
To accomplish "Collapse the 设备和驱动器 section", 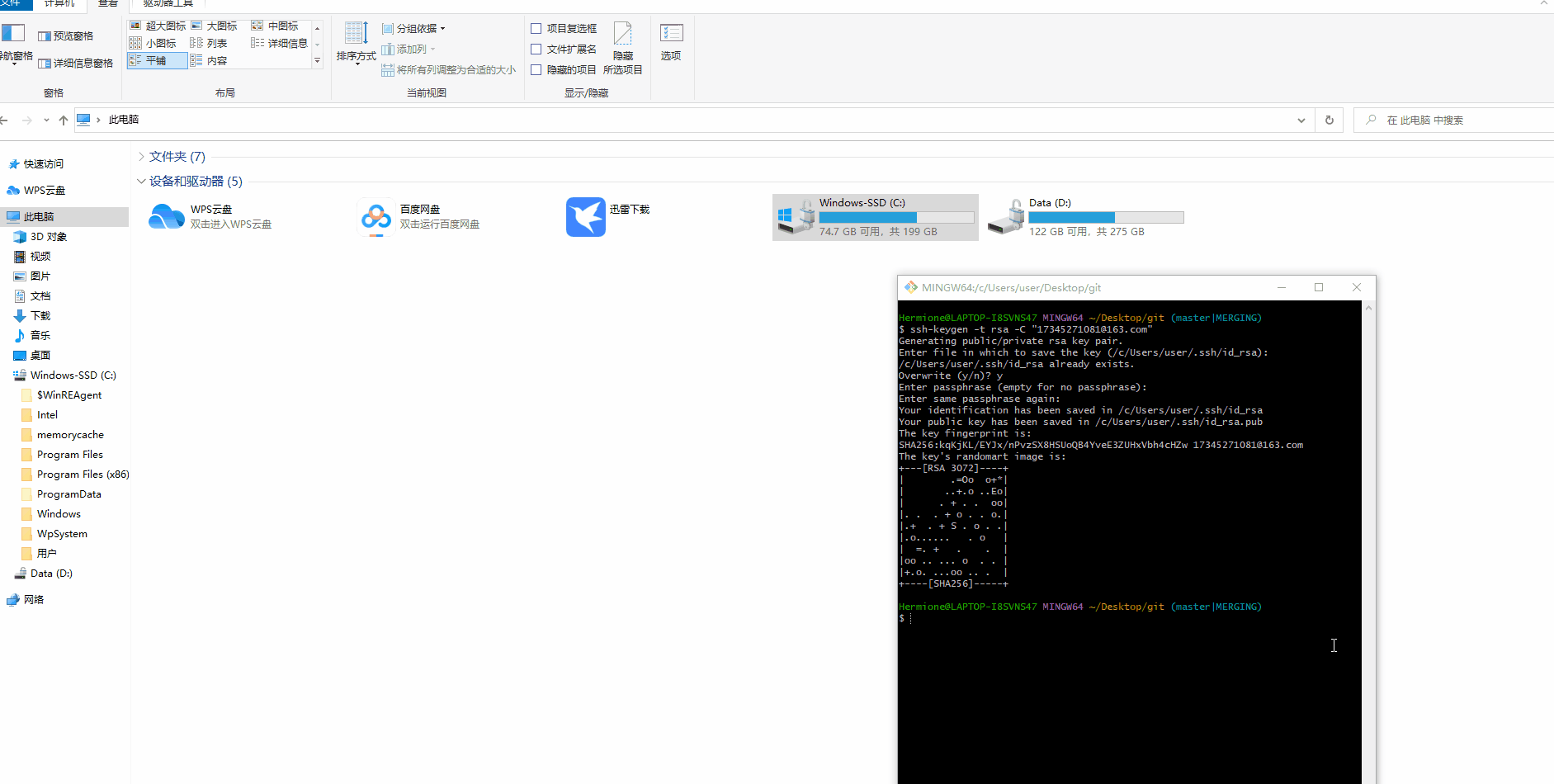I will tap(141, 181).
